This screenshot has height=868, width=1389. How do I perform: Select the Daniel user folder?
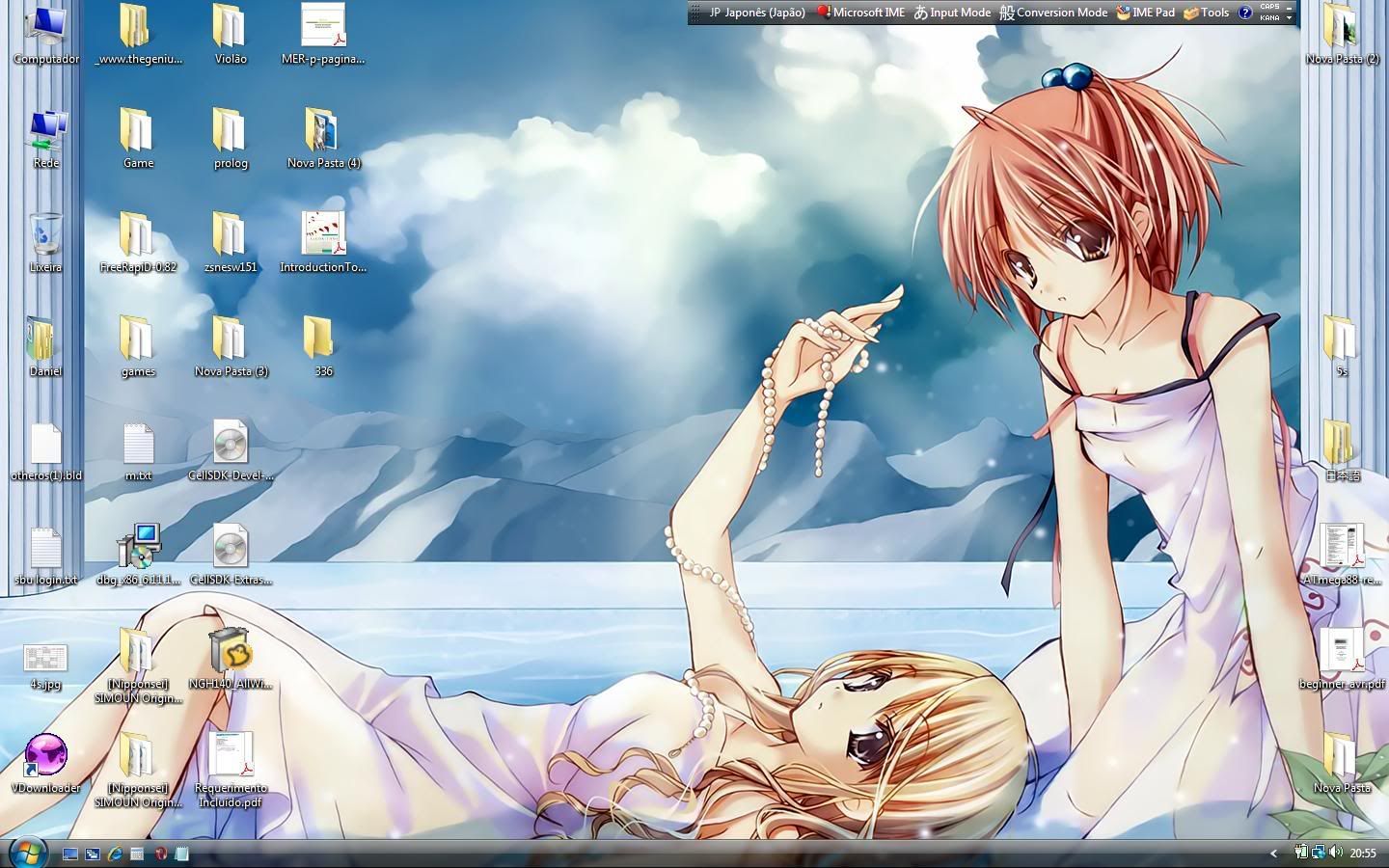pos(45,346)
